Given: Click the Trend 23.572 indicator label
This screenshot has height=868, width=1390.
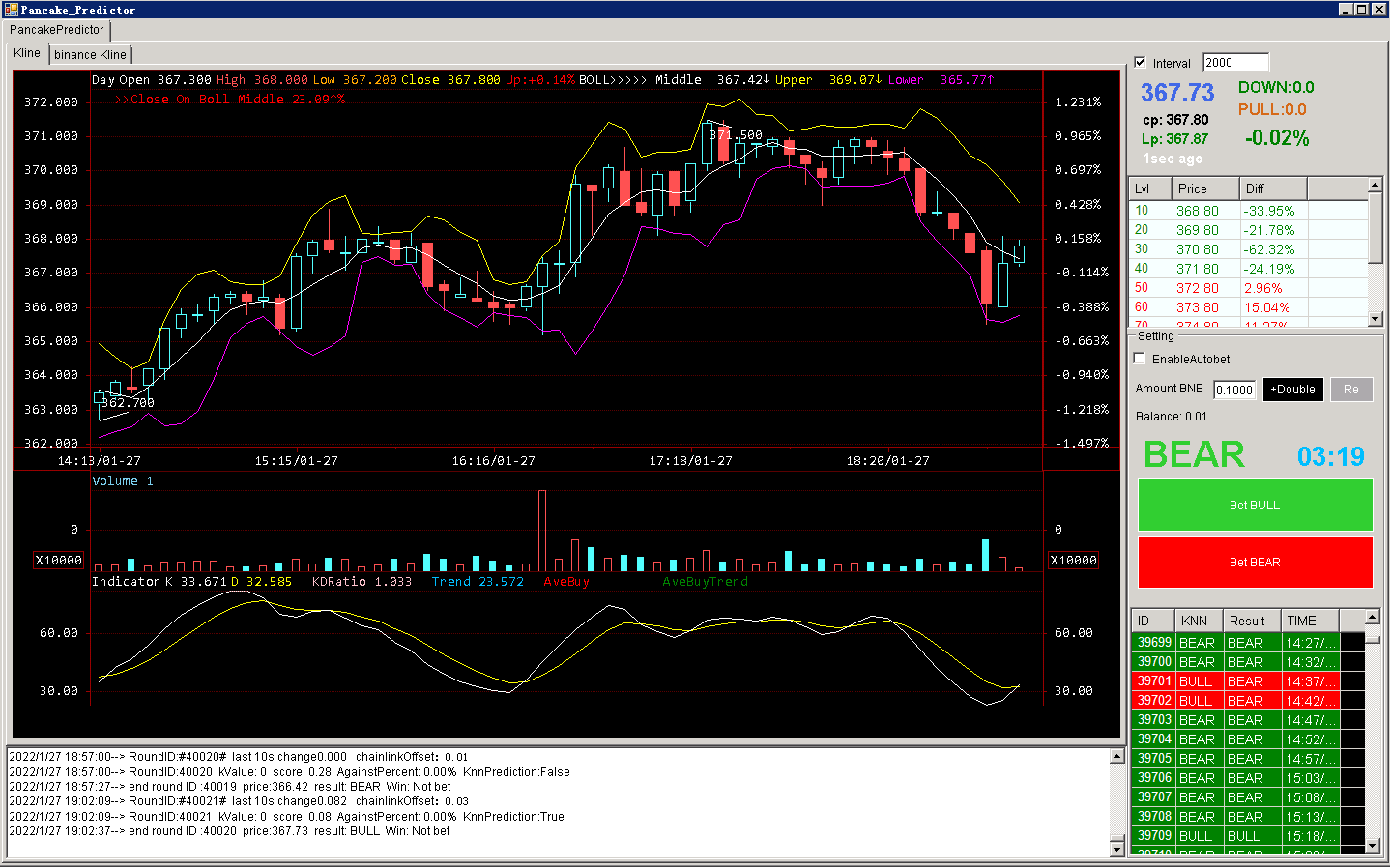Looking at the screenshot, I should coord(478,582).
